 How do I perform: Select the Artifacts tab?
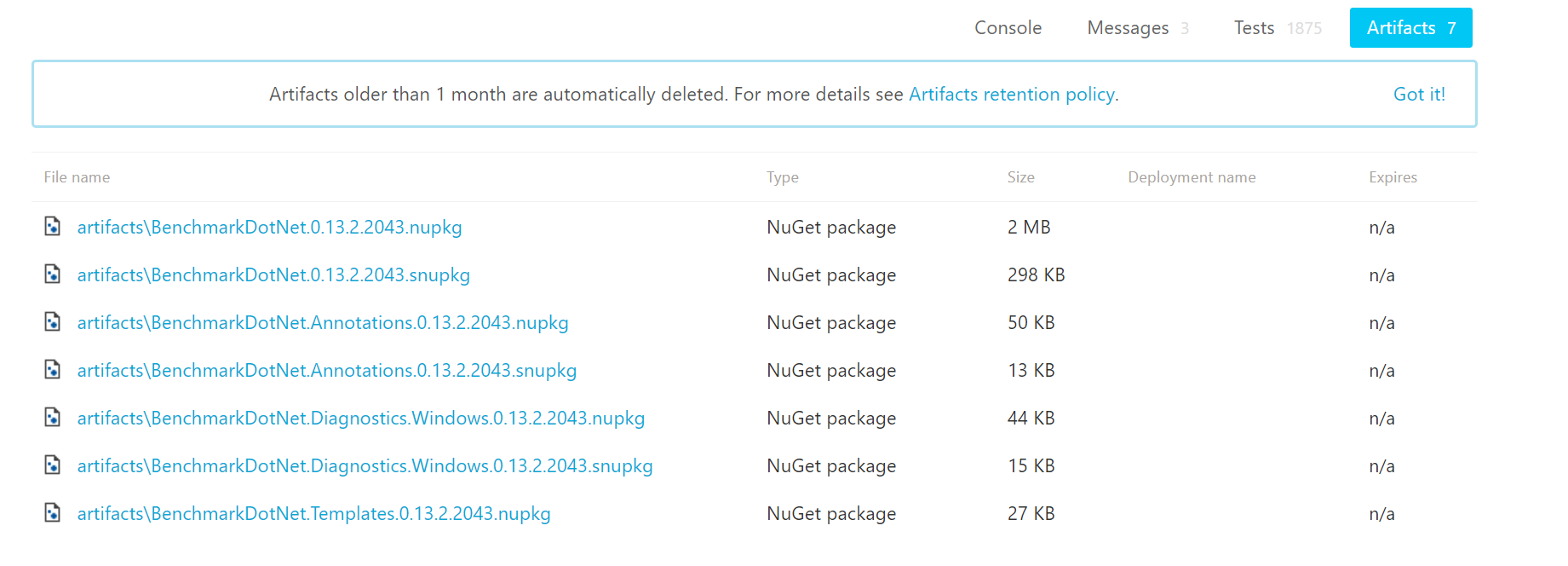point(1410,28)
